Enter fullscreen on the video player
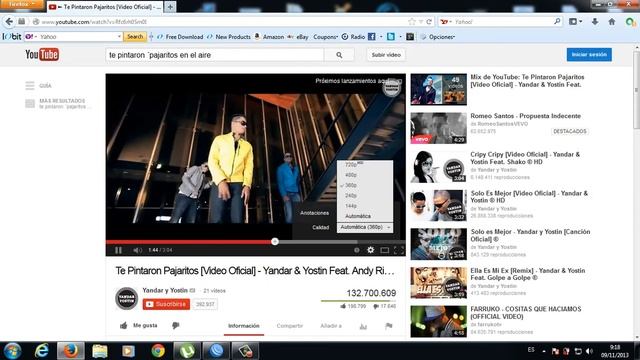The width and height of the screenshot is (640, 360). tap(398, 250)
